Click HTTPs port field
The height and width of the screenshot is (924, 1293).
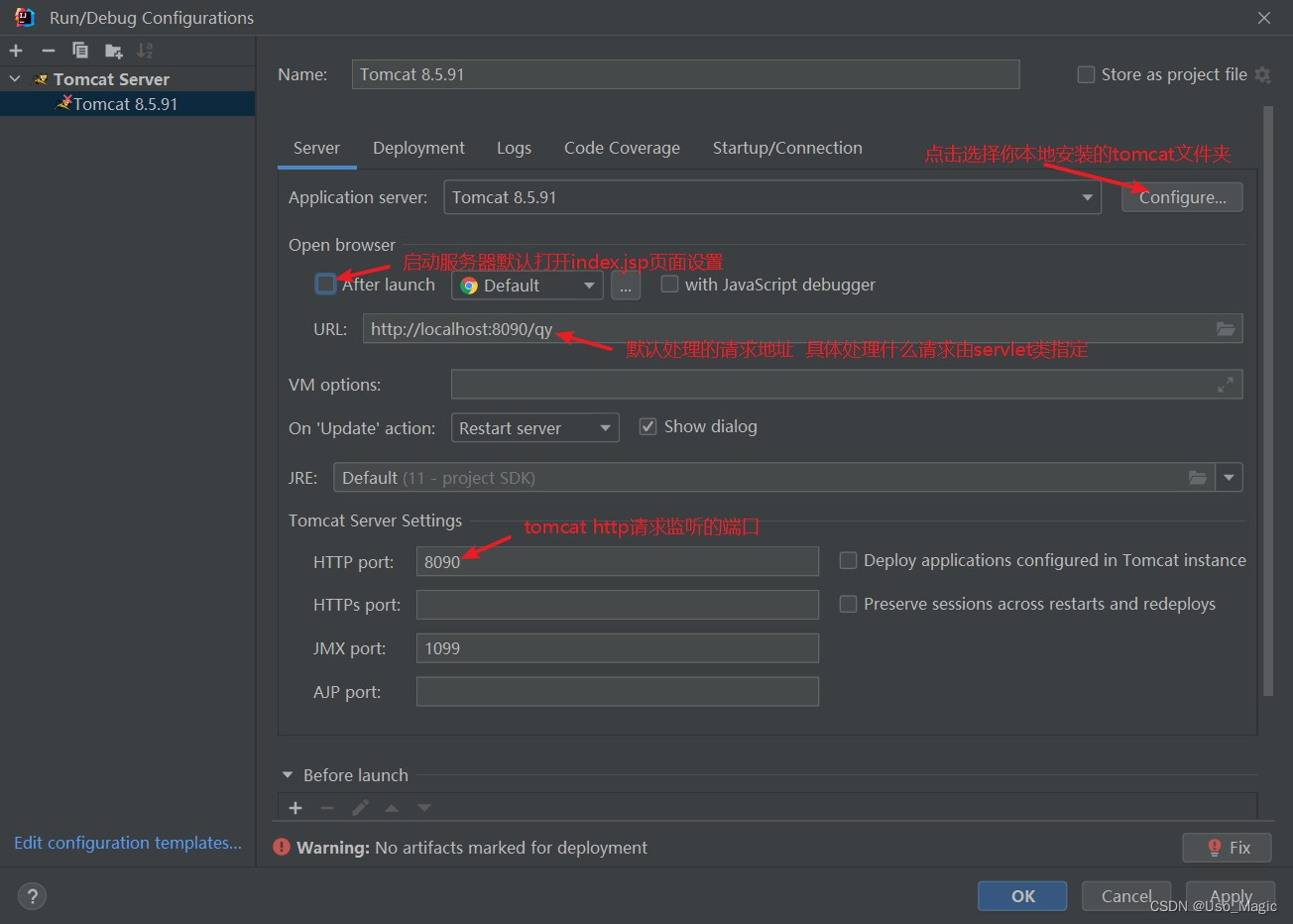pyautogui.click(x=618, y=605)
